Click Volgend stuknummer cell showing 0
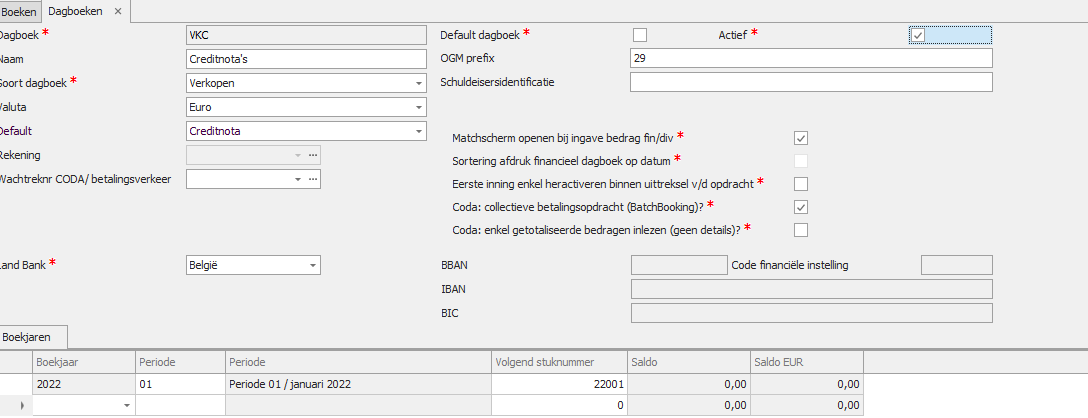Viewport: 1088px width, 418px height. click(559, 406)
